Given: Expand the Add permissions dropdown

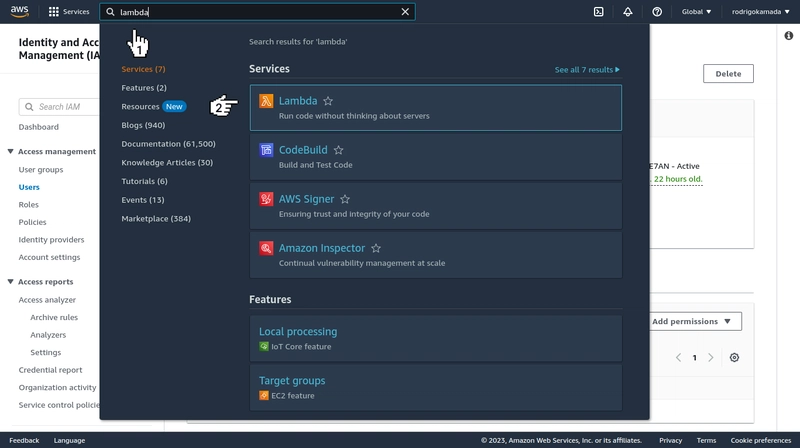Looking at the screenshot, I should point(695,321).
